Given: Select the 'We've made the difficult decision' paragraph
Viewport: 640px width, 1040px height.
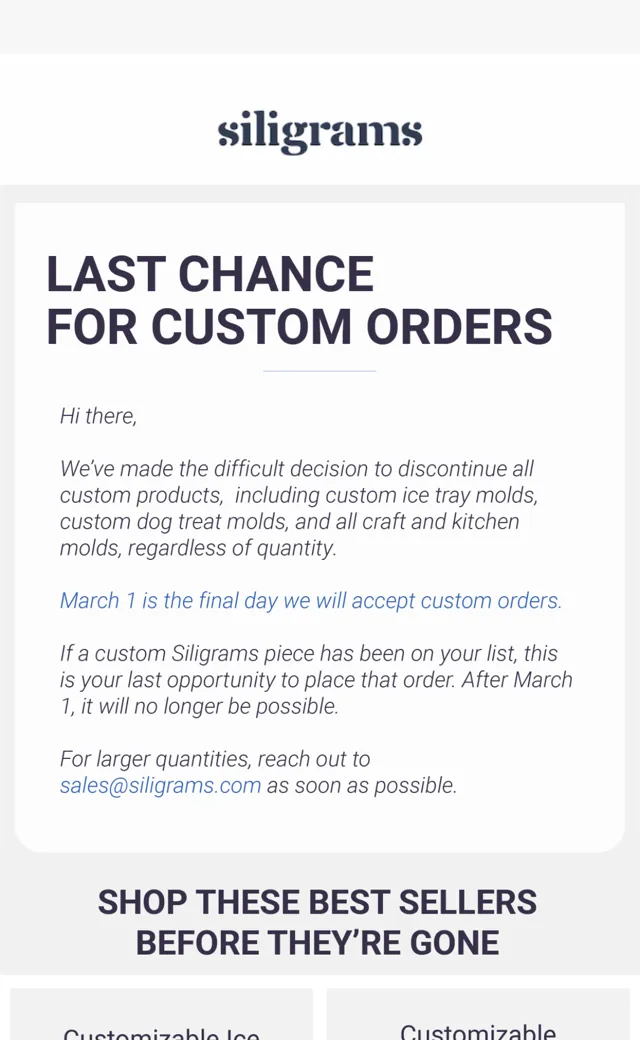Looking at the screenshot, I should 298,508.
